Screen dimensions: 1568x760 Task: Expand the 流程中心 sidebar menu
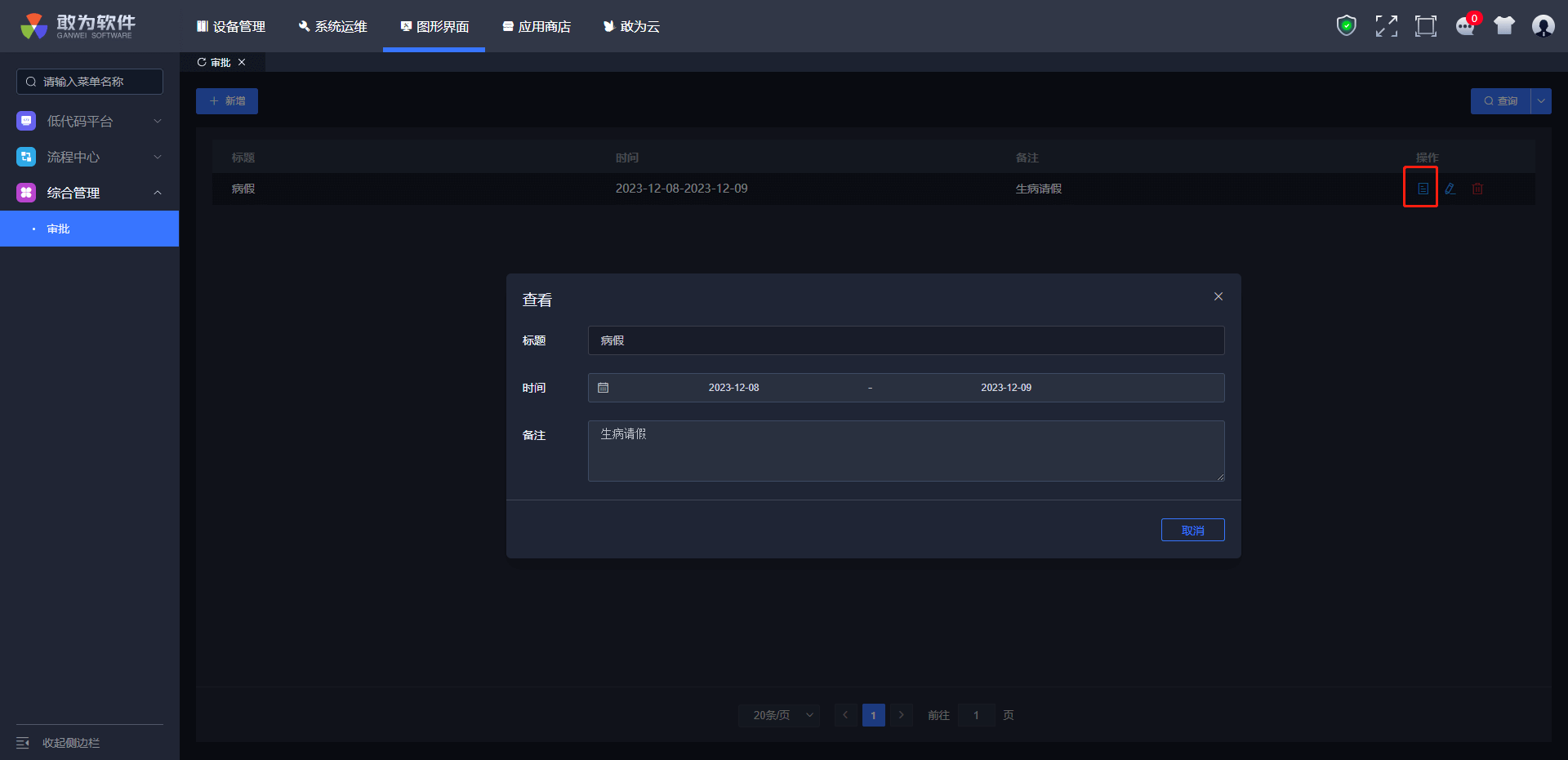(x=90, y=157)
